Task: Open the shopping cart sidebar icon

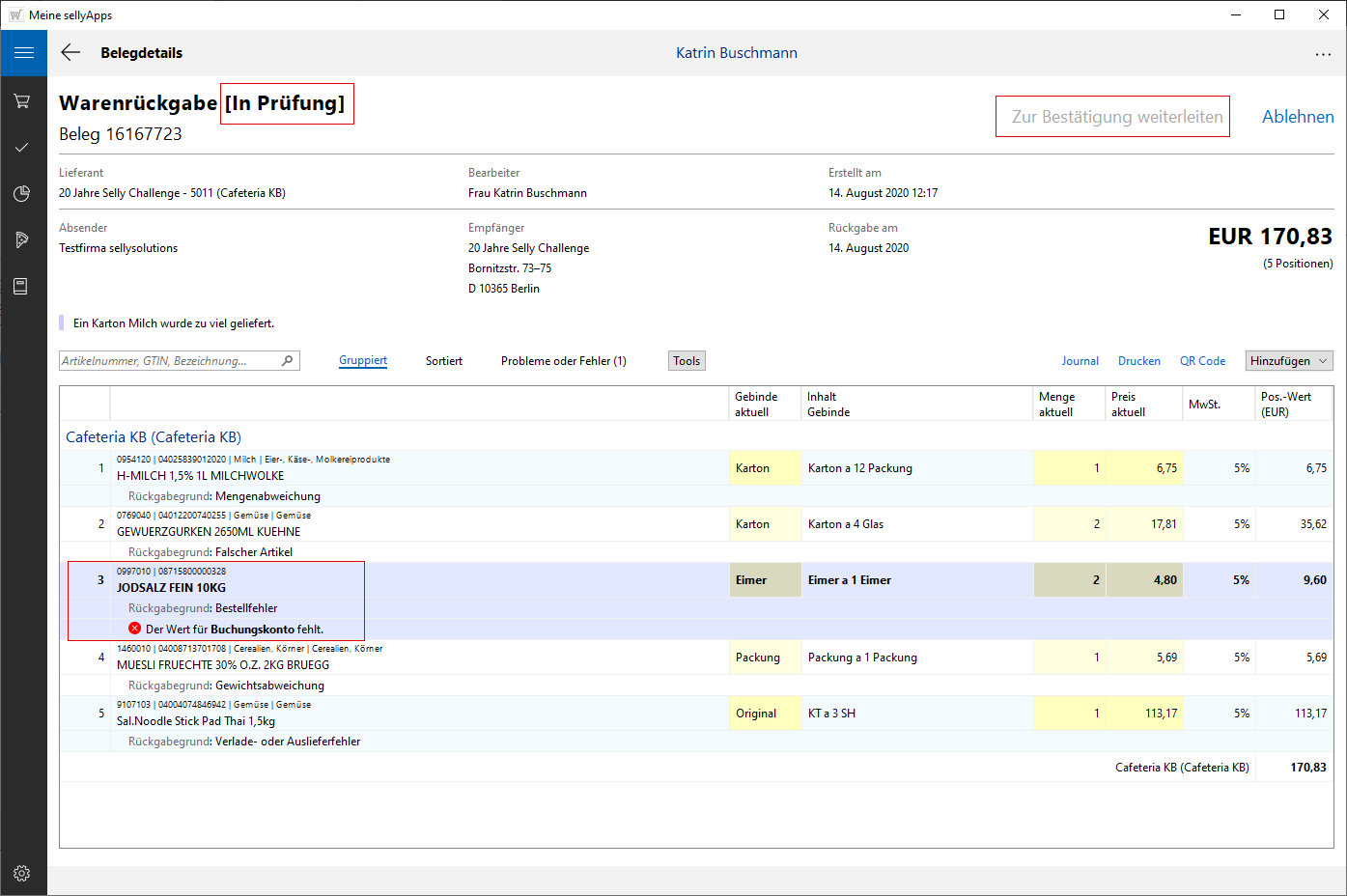Action: click(22, 100)
